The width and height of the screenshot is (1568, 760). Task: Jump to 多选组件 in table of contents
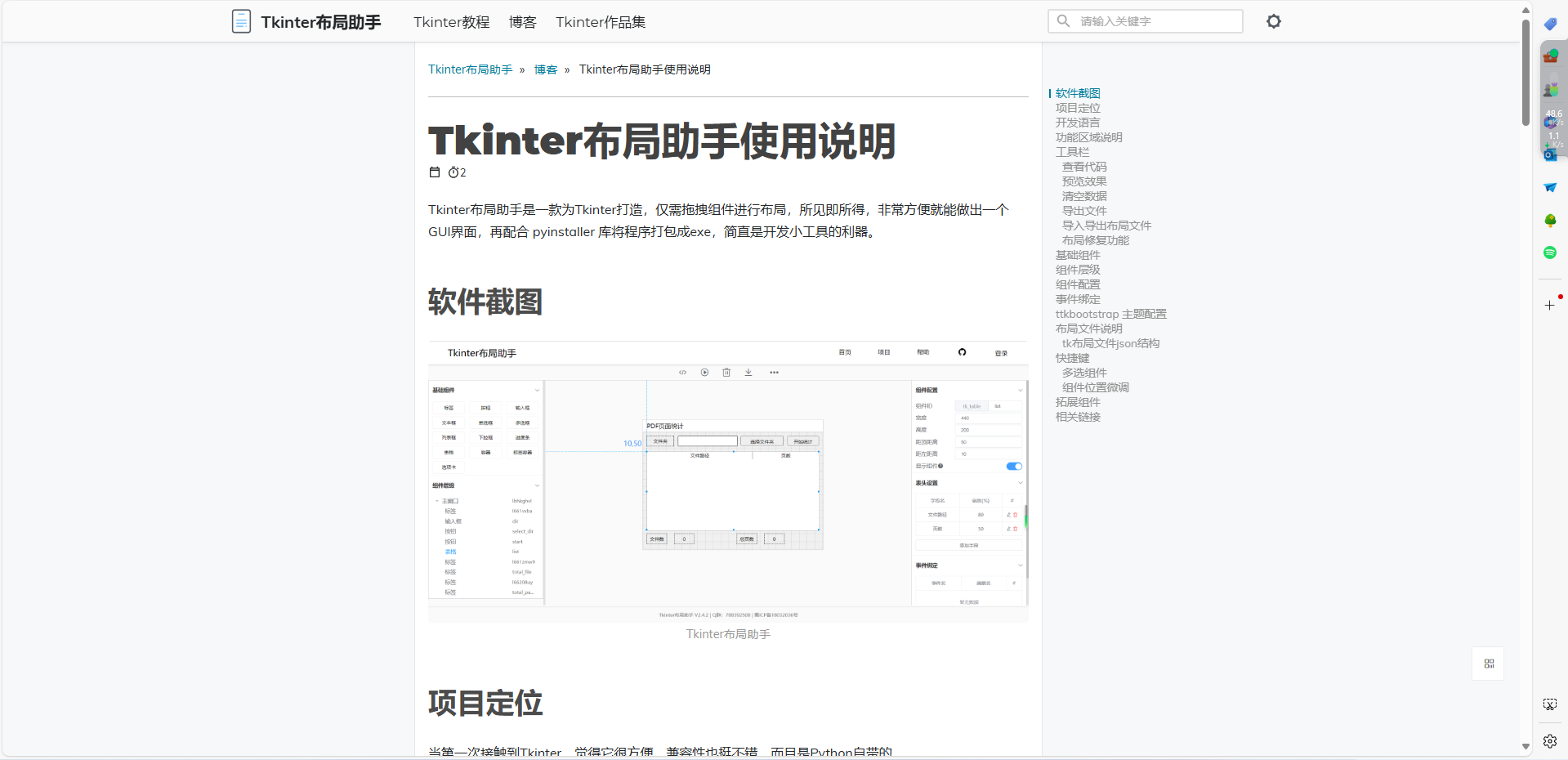pos(1084,373)
